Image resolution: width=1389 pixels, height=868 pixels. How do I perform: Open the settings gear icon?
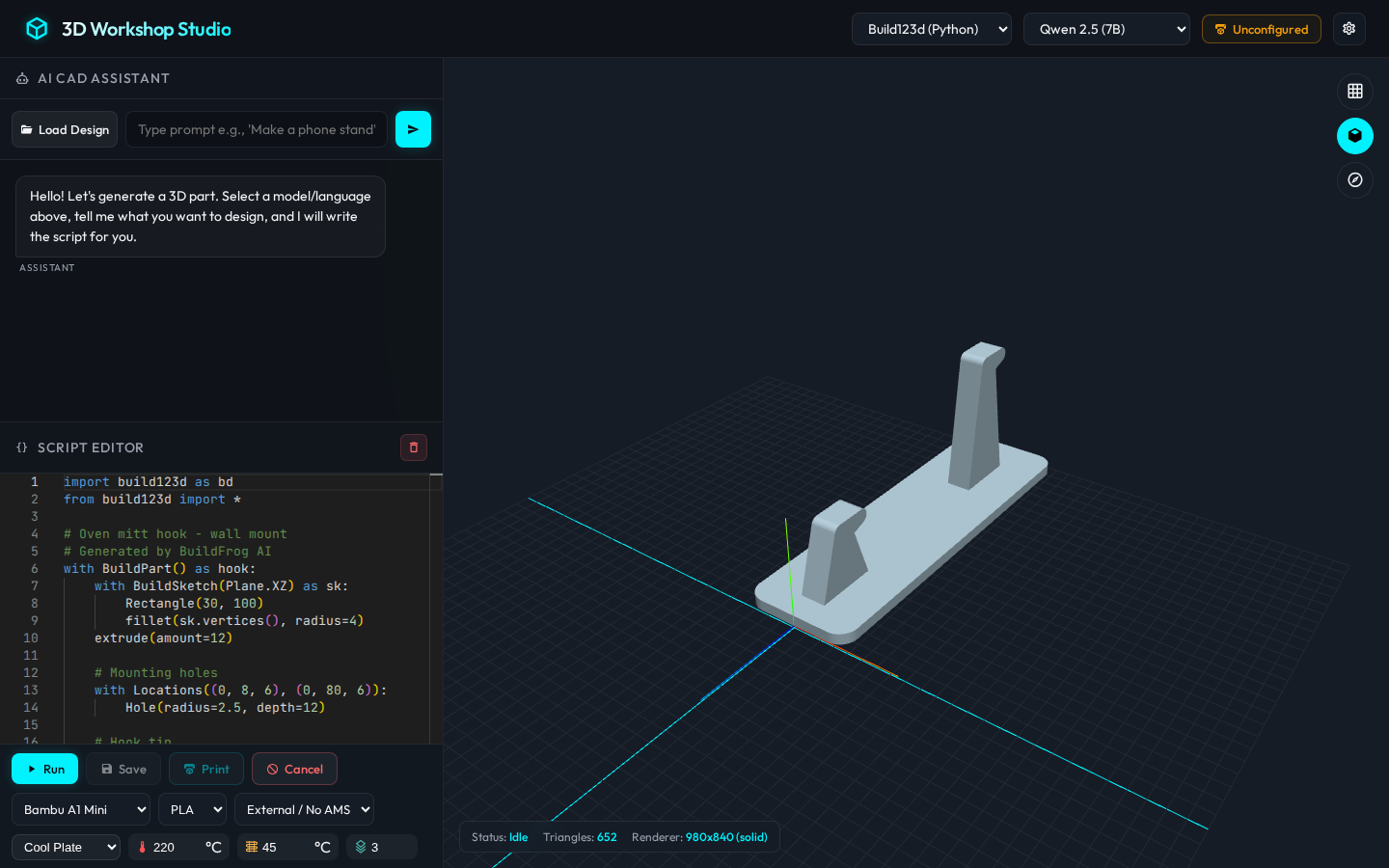[1349, 29]
